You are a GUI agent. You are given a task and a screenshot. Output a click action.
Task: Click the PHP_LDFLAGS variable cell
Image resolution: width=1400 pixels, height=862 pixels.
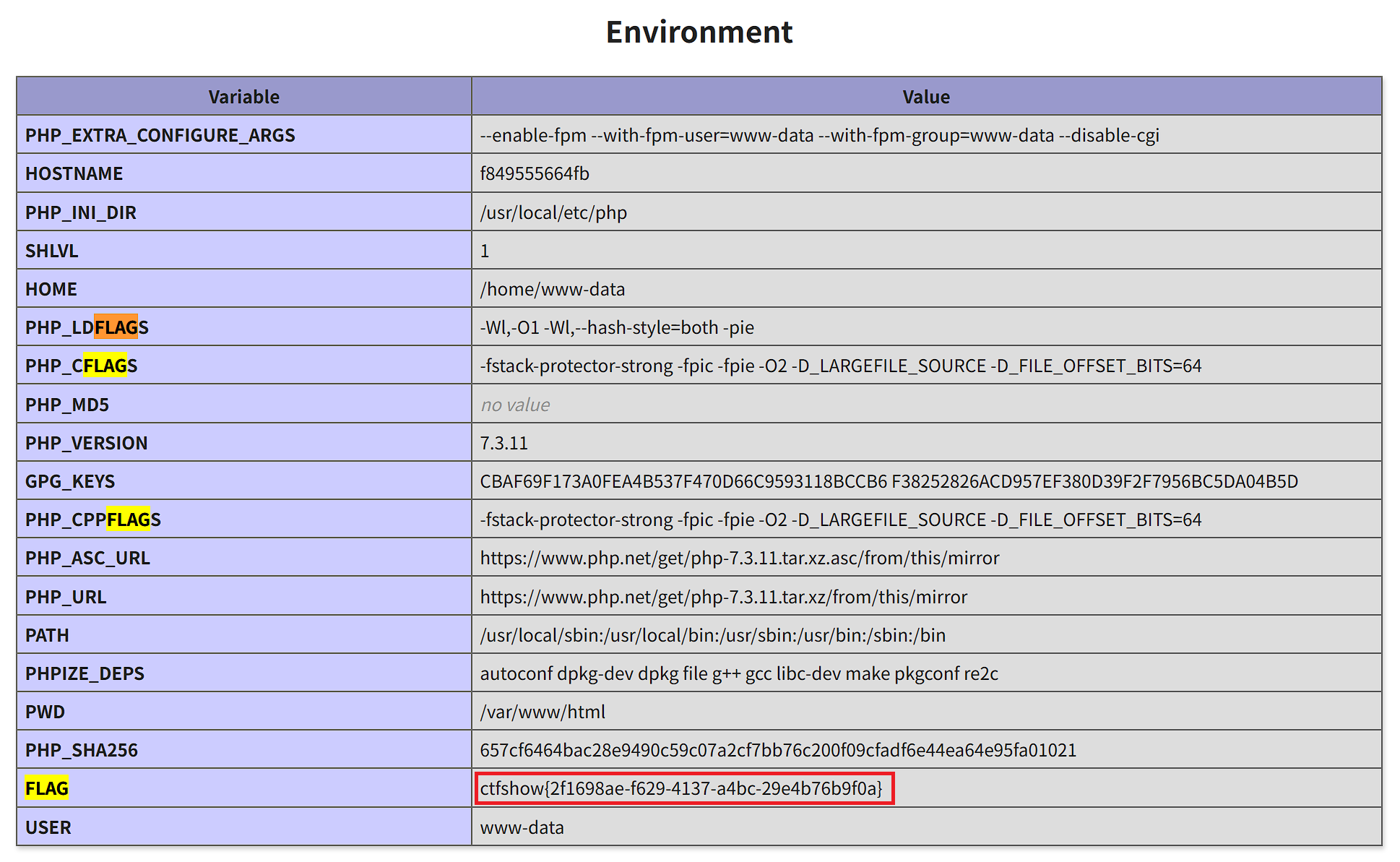(87, 327)
